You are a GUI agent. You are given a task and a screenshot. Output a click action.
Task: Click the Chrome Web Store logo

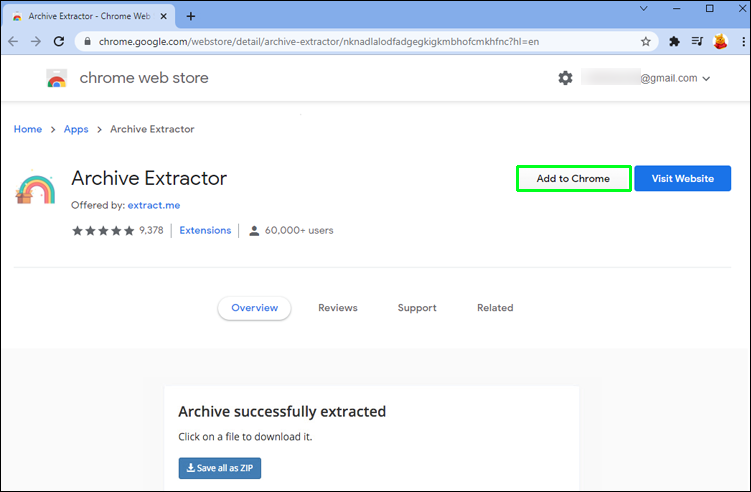click(x=57, y=79)
